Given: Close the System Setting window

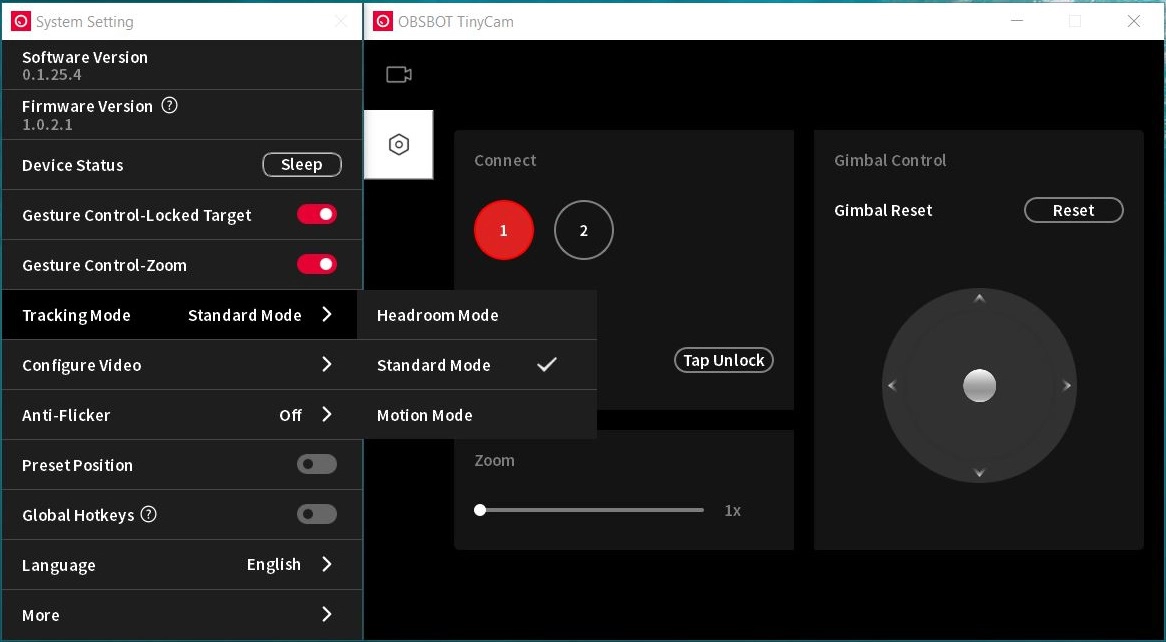Looking at the screenshot, I should 341,21.
